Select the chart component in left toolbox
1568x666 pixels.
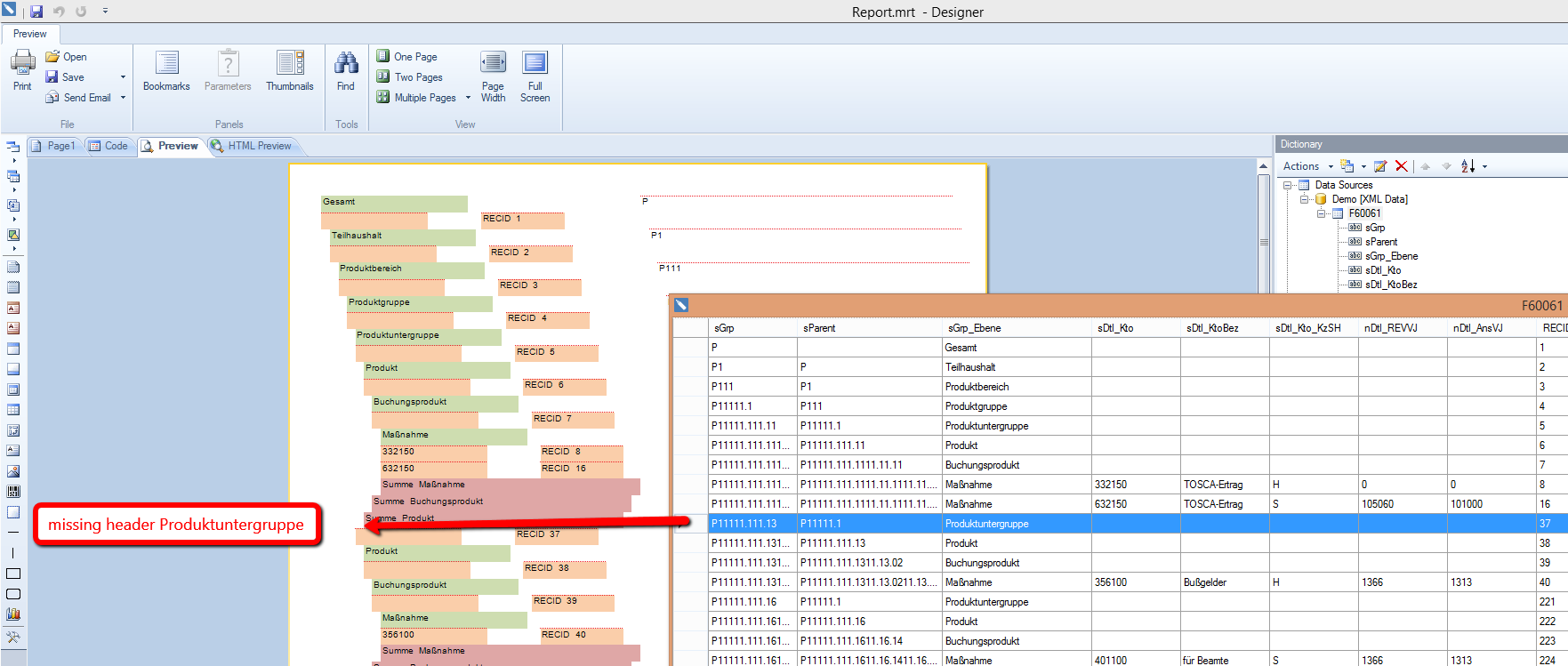[13, 614]
